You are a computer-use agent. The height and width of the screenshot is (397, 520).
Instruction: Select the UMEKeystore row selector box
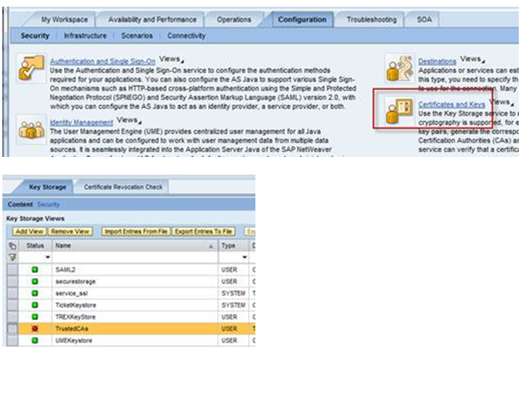[x=13, y=340]
